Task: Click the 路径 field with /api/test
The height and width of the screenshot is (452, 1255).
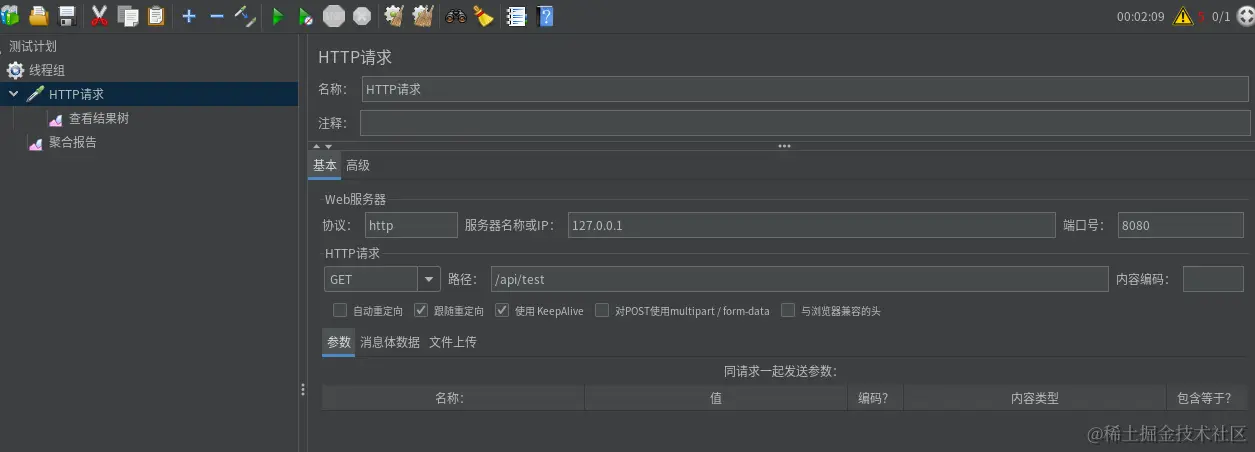Action: coord(799,280)
